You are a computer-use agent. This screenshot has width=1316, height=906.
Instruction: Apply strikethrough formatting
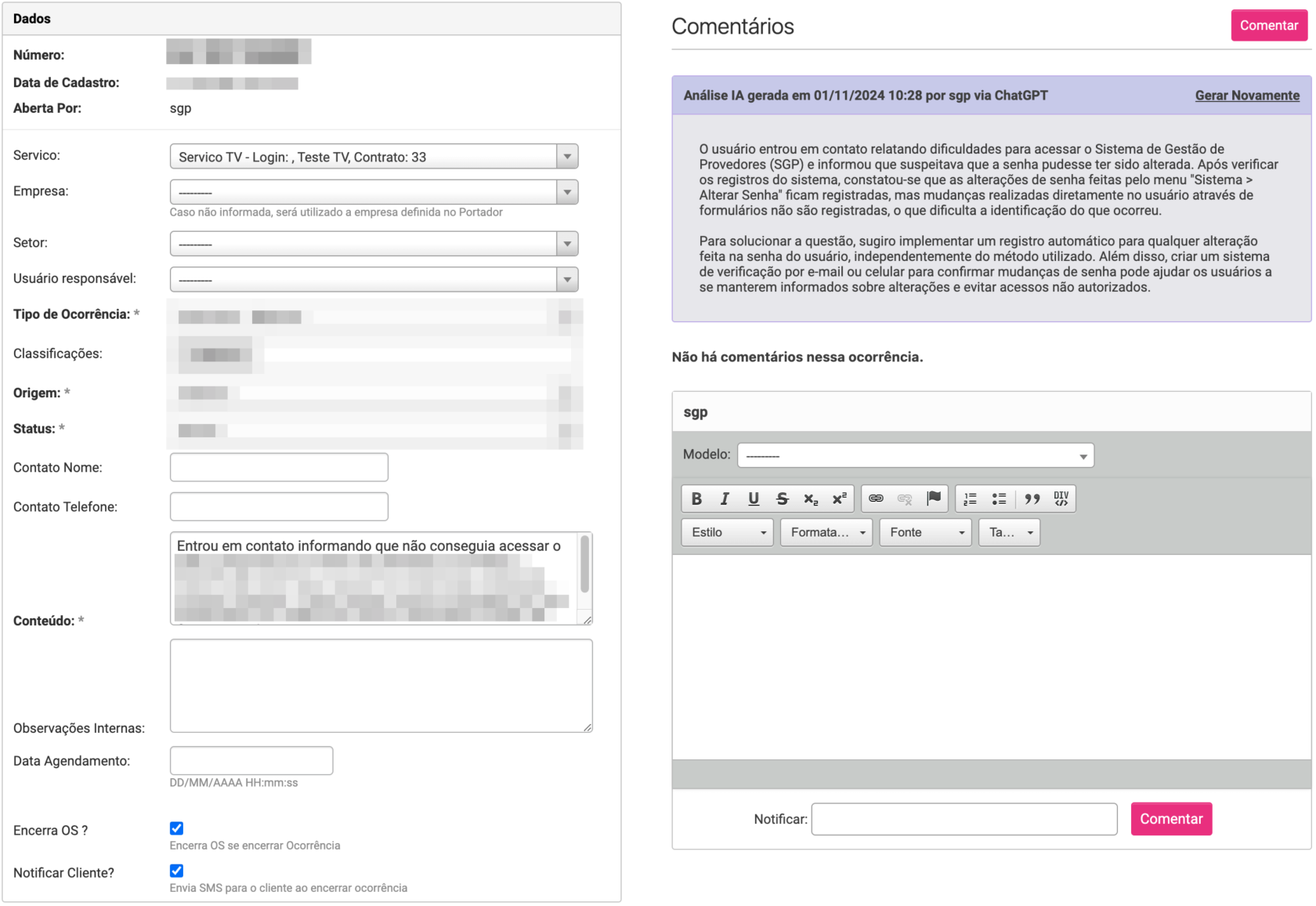(781, 498)
